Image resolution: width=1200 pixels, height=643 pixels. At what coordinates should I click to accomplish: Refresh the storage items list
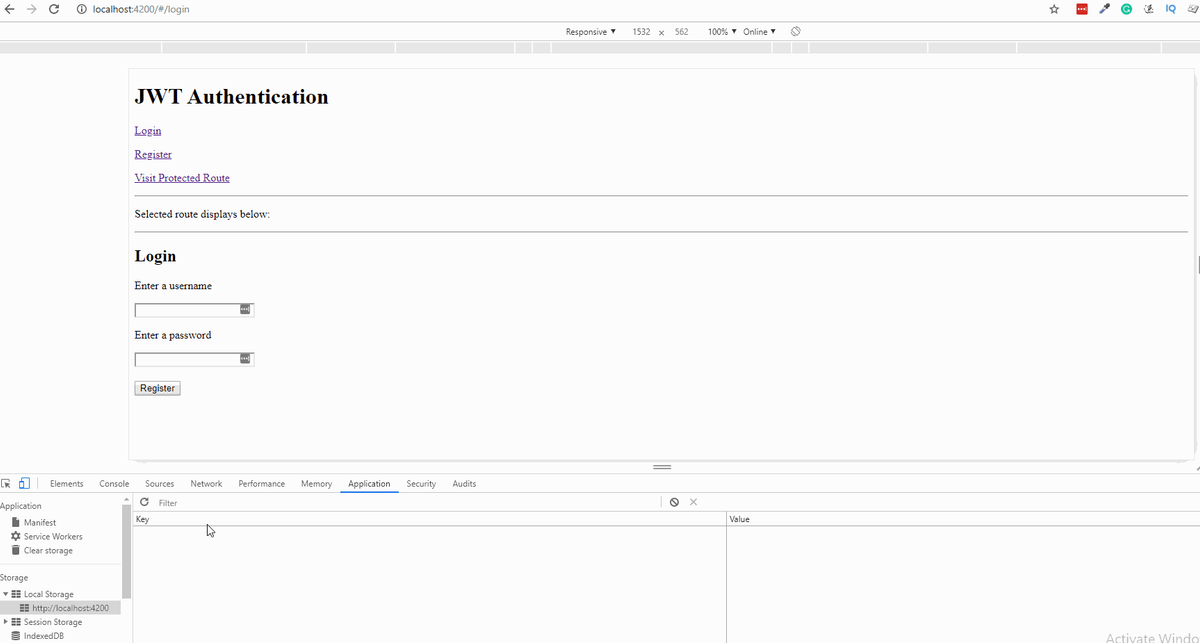point(143,501)
